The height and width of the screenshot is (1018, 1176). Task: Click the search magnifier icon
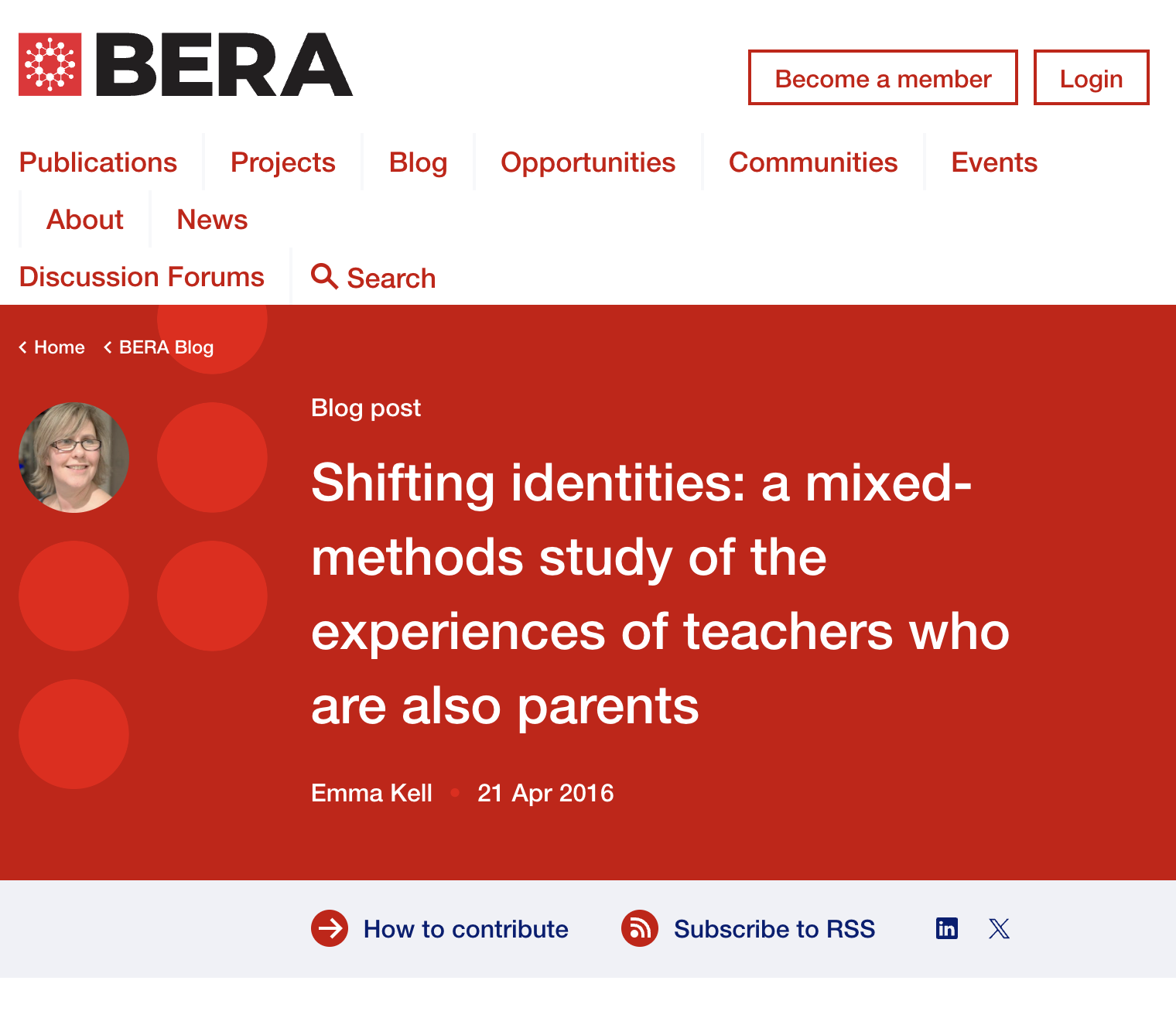(x=324, y=276)
